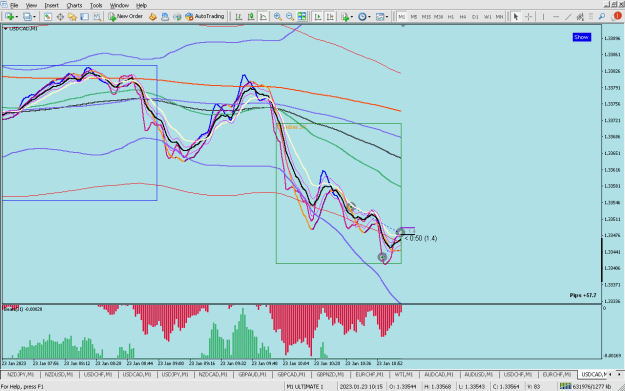Select the M5 timeframe

click(414, 17)
